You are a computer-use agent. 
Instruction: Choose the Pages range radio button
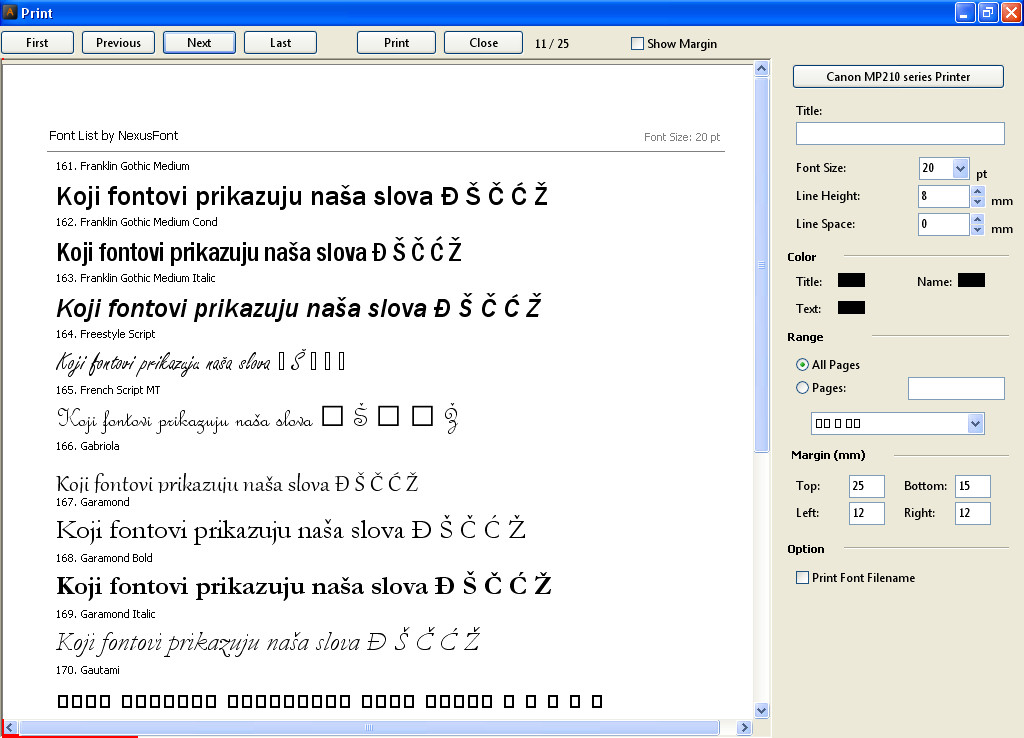click(802, 388)
